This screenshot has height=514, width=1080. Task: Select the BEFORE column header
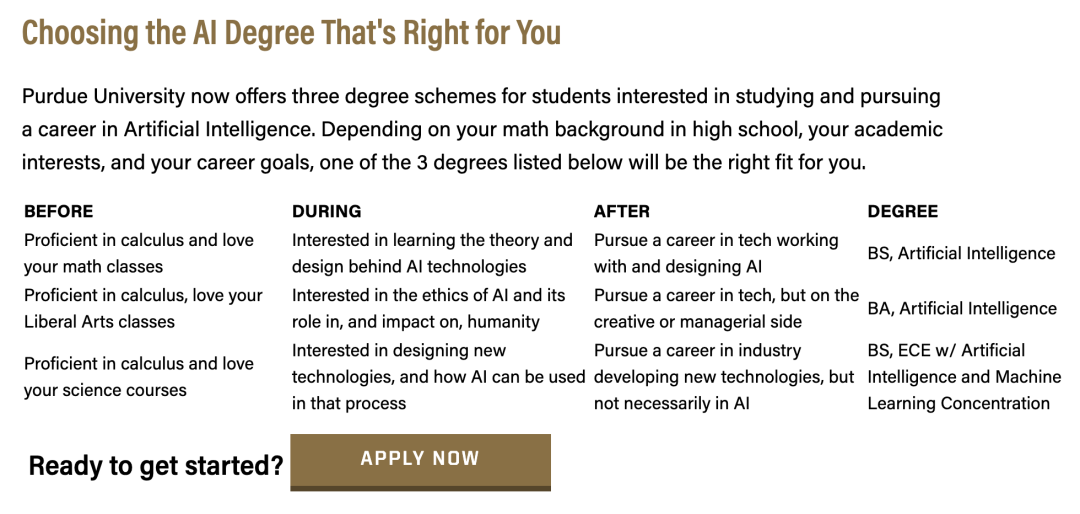(x=59, y=211)
